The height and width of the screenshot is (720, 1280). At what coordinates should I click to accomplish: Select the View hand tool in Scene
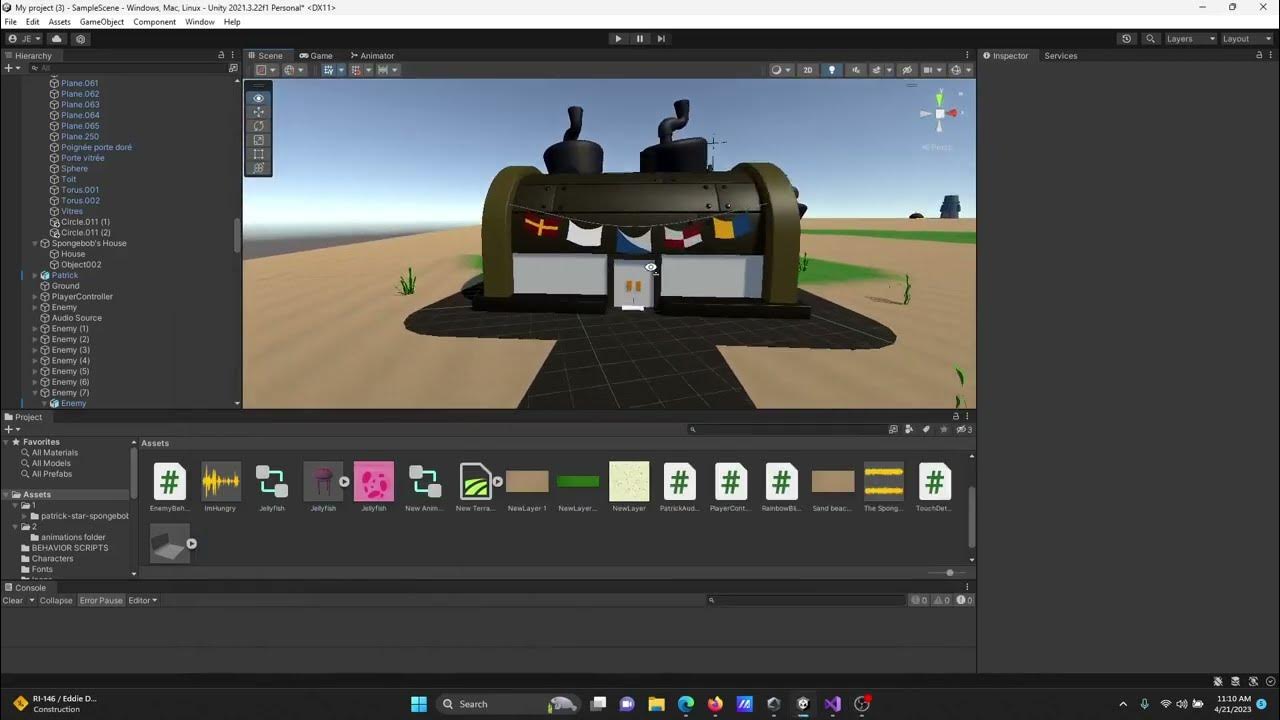pos(258,98)
